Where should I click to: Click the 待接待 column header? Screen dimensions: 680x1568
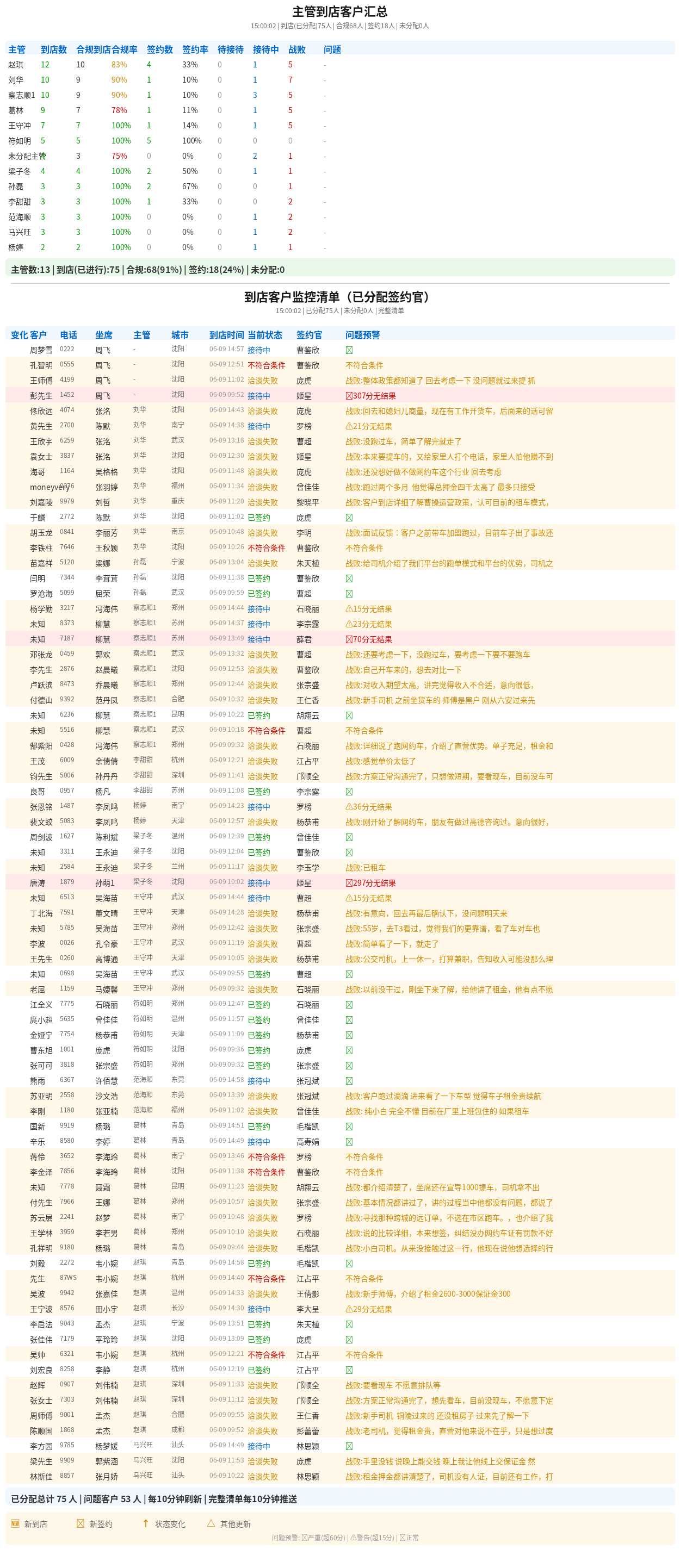[230, 49]
